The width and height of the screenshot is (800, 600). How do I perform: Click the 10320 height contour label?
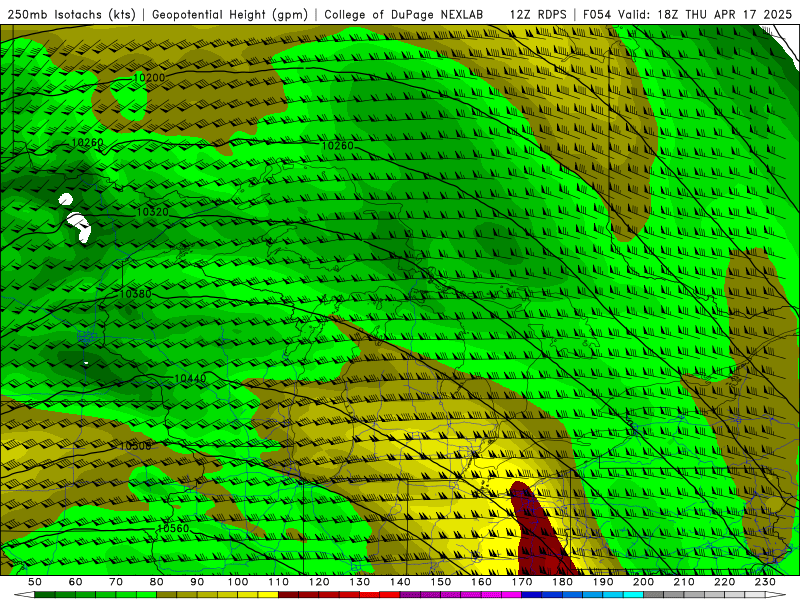pos(153,212)
